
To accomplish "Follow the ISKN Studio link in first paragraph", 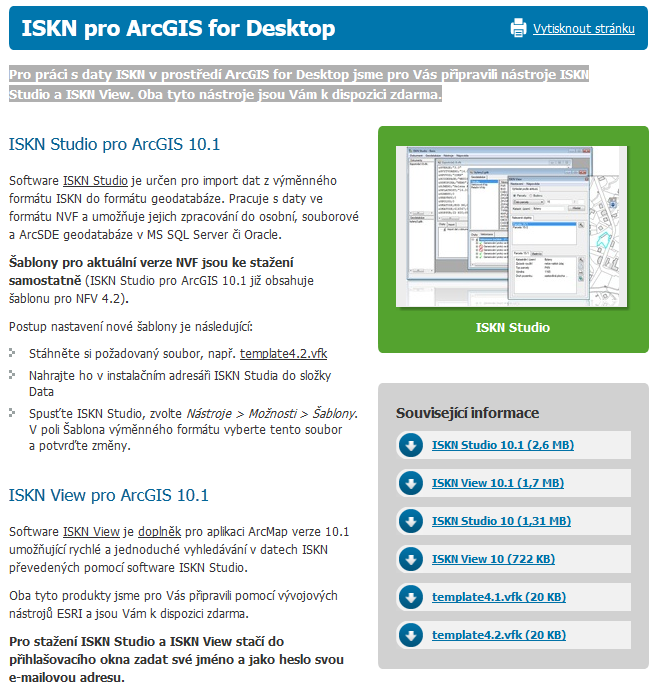I will coord(95,181).
